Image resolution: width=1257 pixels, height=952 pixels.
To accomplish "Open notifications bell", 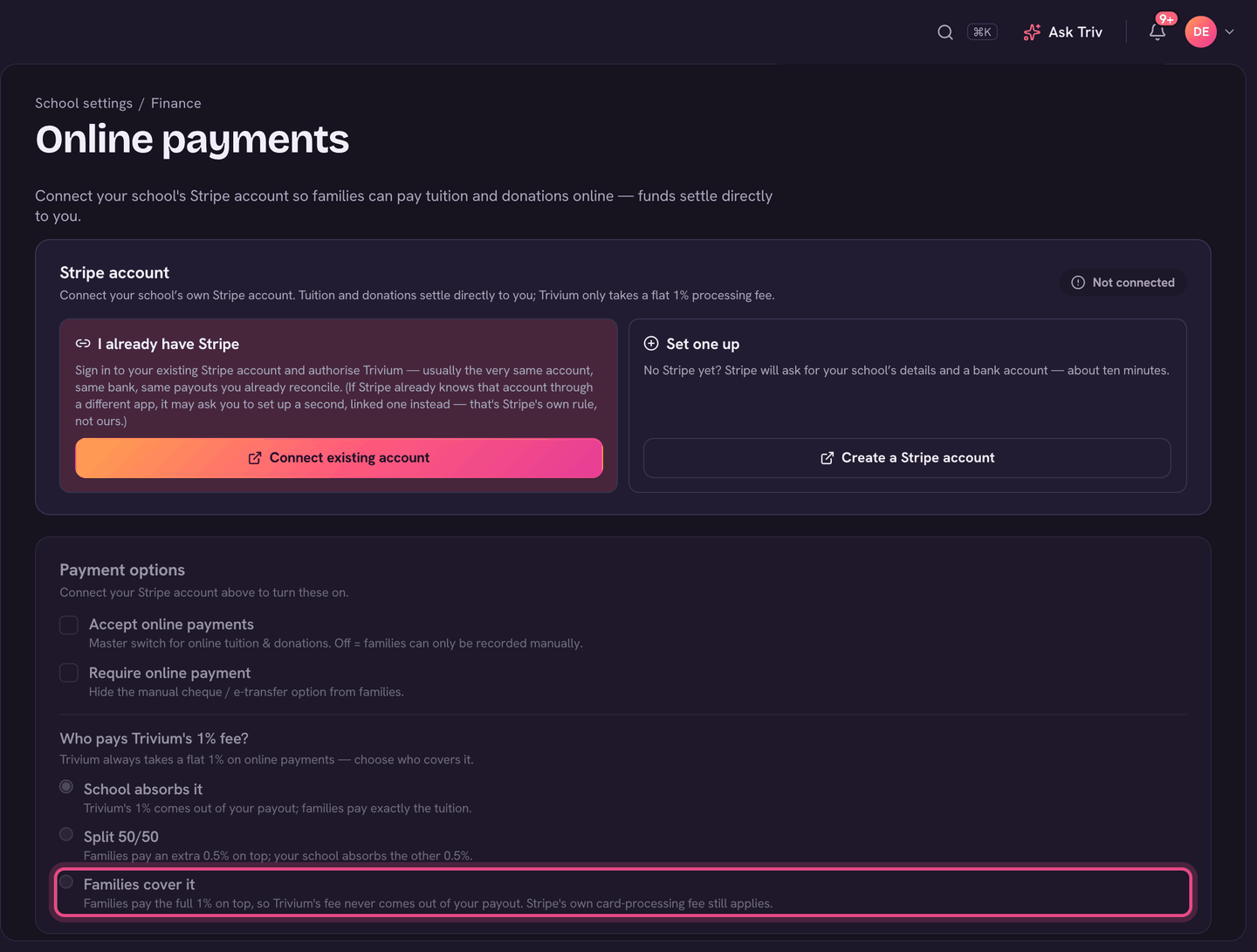I will [x=1157, y=32].
